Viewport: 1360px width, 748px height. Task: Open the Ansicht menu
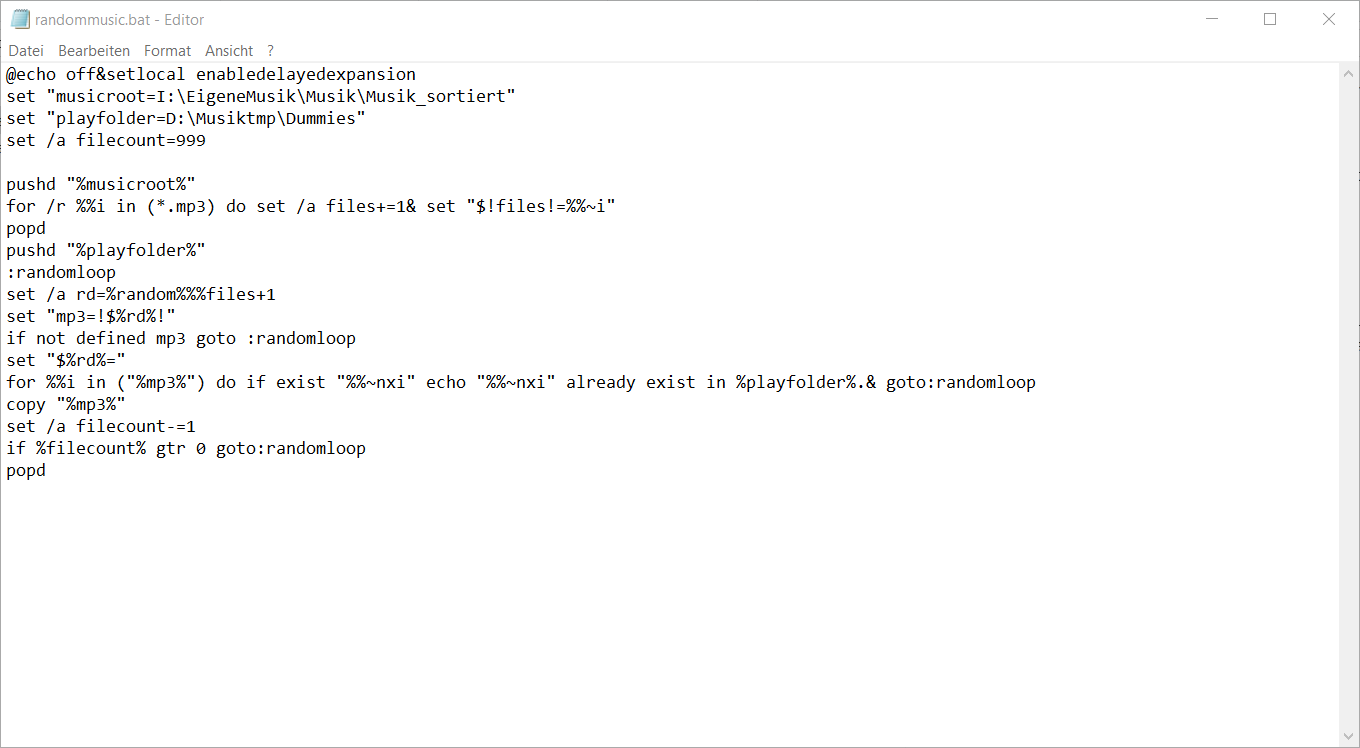[x=229, y=50]
